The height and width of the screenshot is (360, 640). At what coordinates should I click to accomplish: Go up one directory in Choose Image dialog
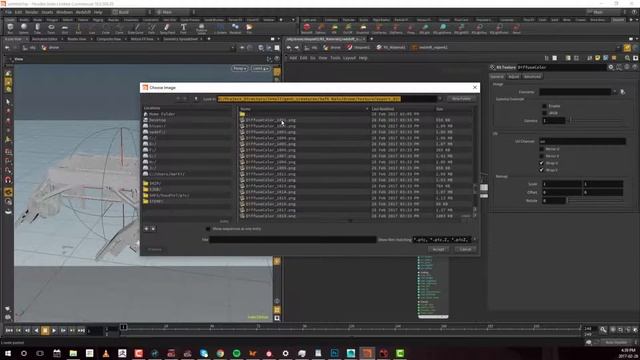coord(196,99)
